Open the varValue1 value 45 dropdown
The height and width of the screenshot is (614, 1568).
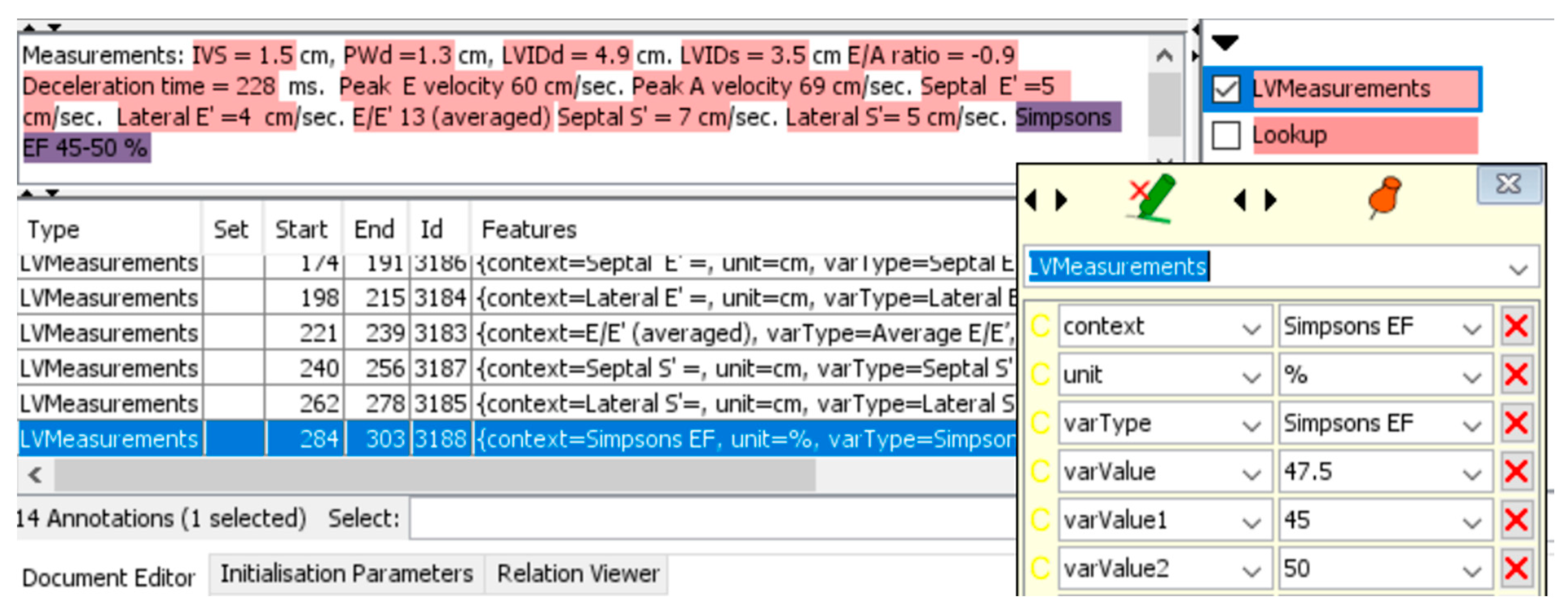(1472, 523)
